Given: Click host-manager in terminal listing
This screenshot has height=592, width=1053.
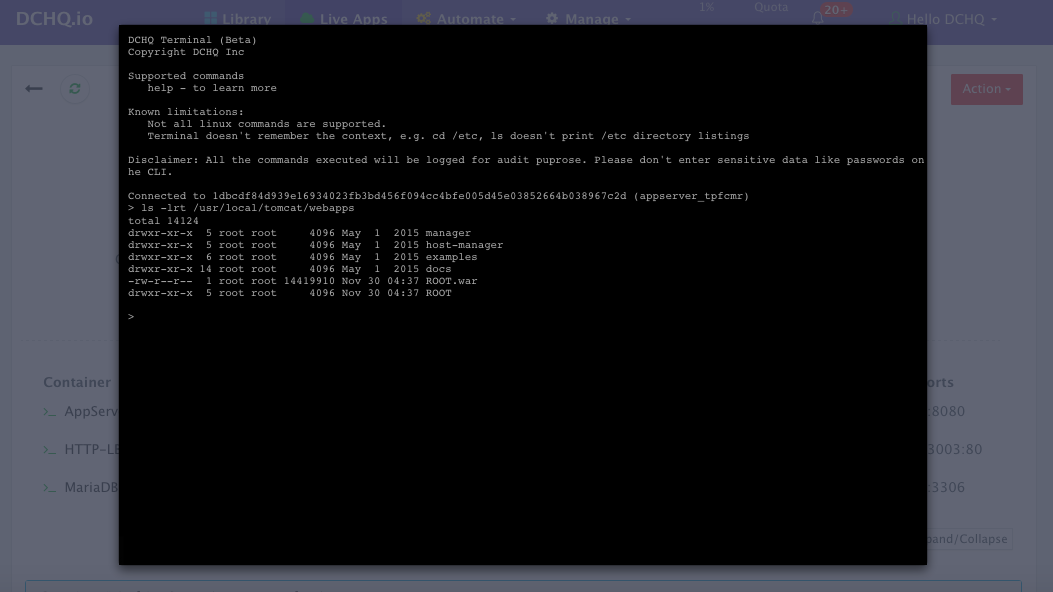Looking at the screenshot, I should [464, 245].
